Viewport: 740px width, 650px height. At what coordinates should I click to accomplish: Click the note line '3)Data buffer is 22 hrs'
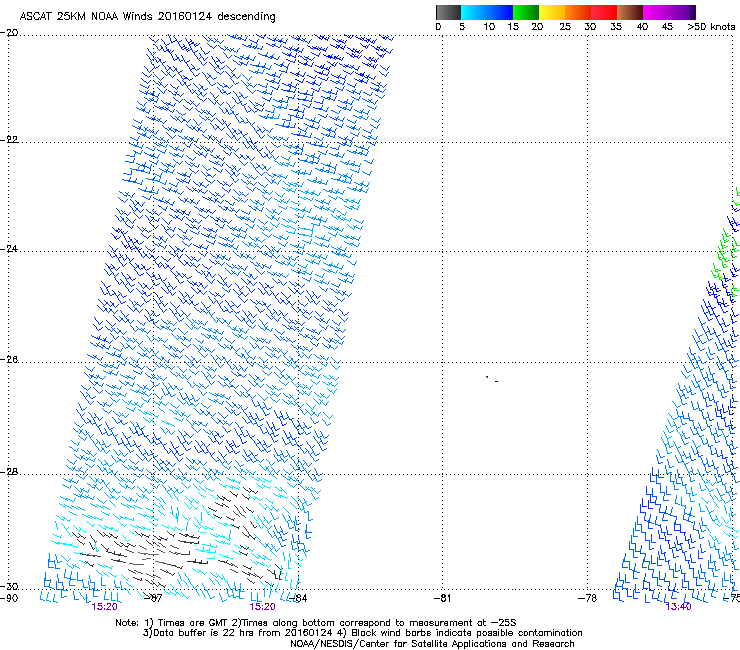[x=362, y=633]
